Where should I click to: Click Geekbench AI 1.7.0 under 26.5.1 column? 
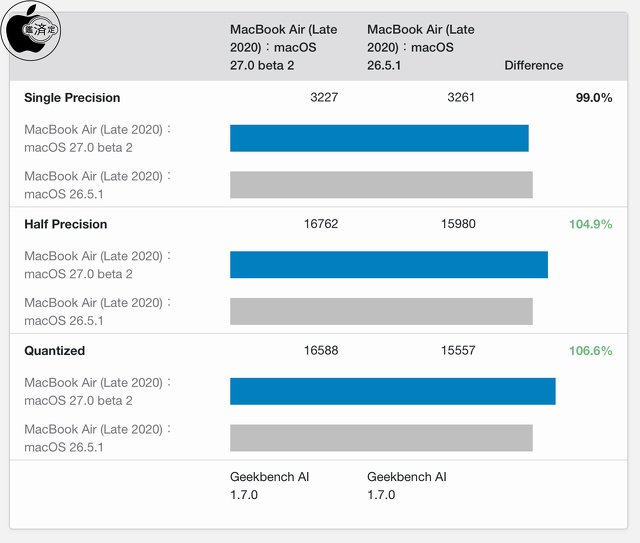click(407, 486)
